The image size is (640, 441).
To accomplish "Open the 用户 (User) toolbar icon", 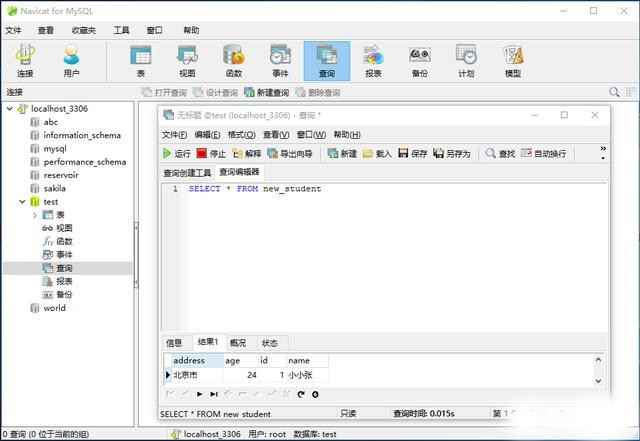I will coord(71,60).
